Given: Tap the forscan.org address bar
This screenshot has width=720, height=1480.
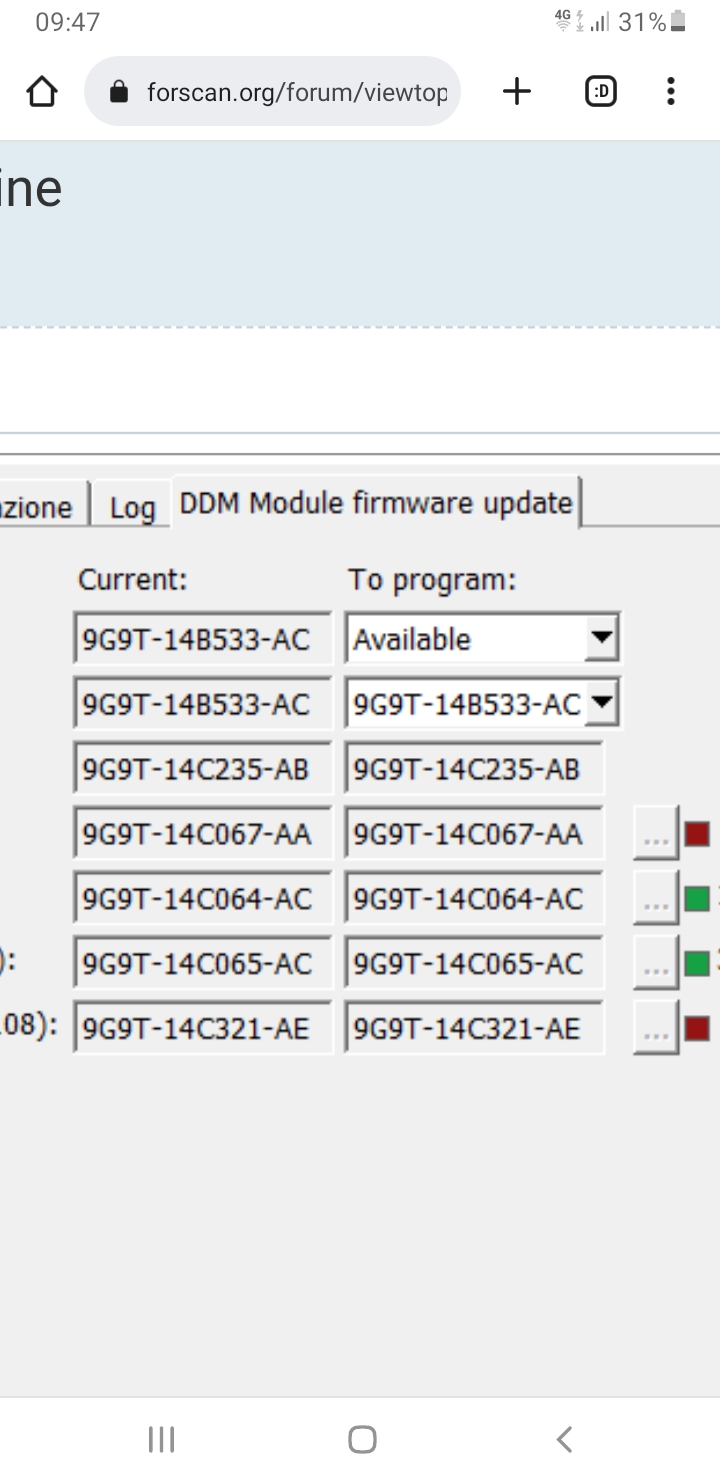Looking at the screenshot, I should [290, 91].
